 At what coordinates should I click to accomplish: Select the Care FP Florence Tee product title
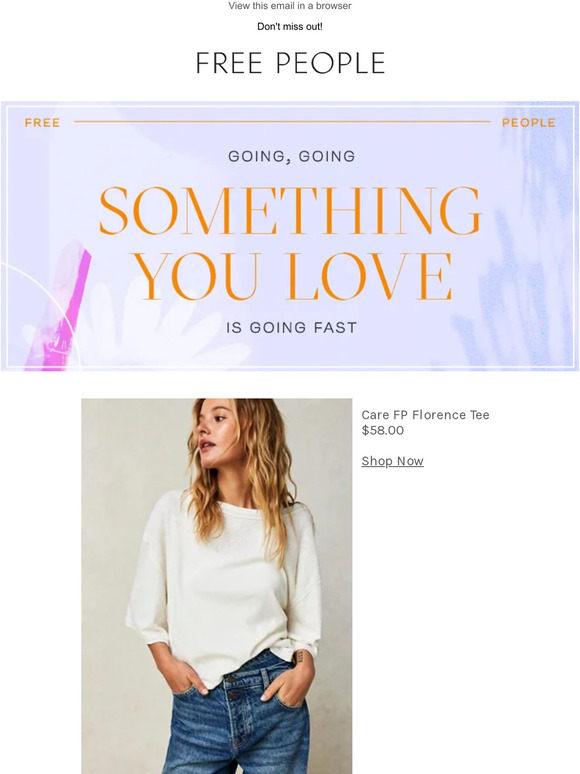pyautogui.click(x=425, y=415)
